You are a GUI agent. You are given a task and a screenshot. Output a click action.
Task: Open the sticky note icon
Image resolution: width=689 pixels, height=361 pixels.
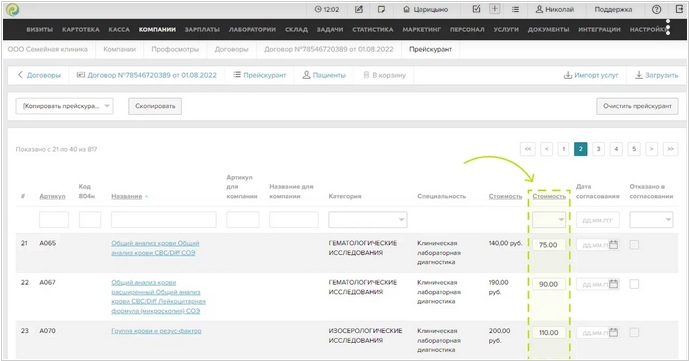[381, 9]
